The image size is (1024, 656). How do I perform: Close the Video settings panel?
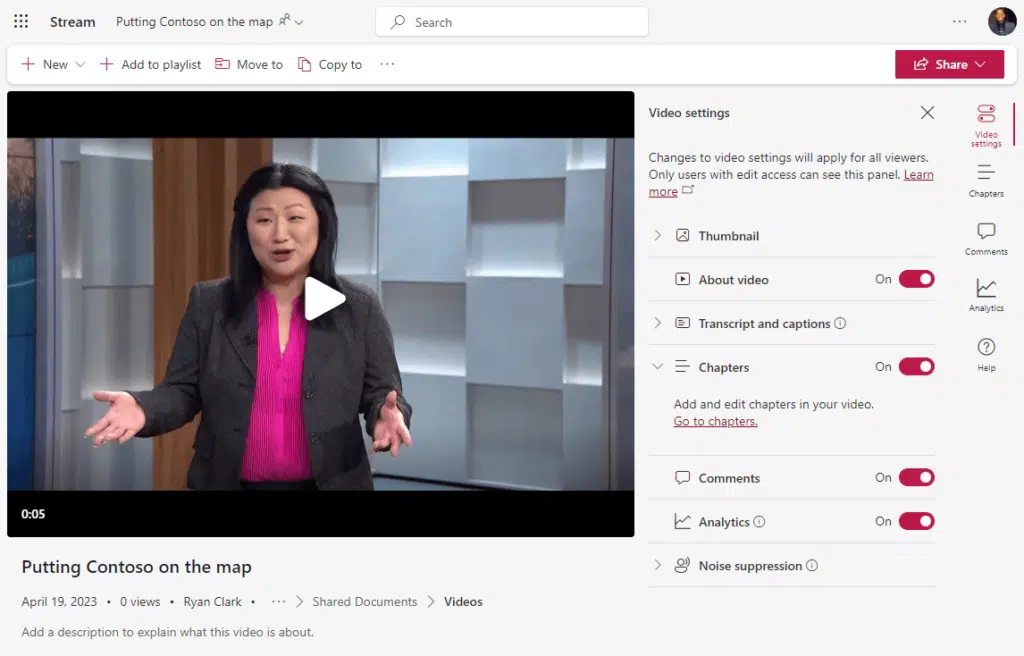pyautogui.click(x=927, y=113)
